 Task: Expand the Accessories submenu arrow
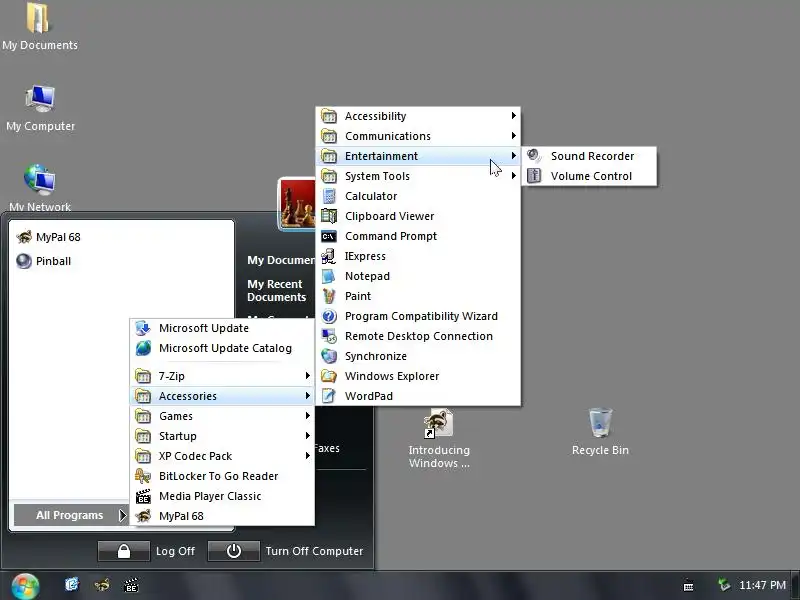pyautogui.click(x=308, y=395)
